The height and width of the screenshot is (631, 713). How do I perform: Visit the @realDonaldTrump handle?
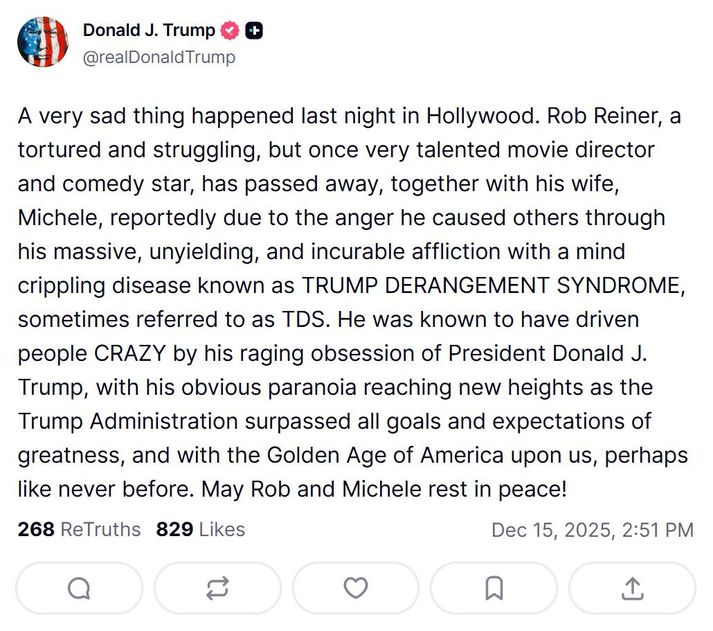pos(159,57)
